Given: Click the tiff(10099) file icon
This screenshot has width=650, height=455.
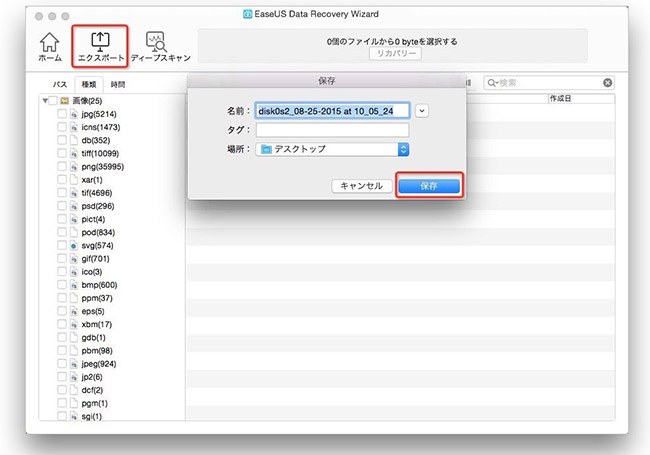Looking at the screenshot, I should click(74, 153).
